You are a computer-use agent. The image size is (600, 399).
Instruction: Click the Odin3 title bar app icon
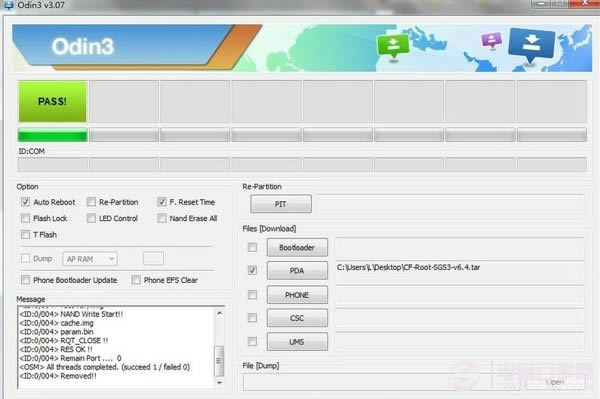coord(8,5)
